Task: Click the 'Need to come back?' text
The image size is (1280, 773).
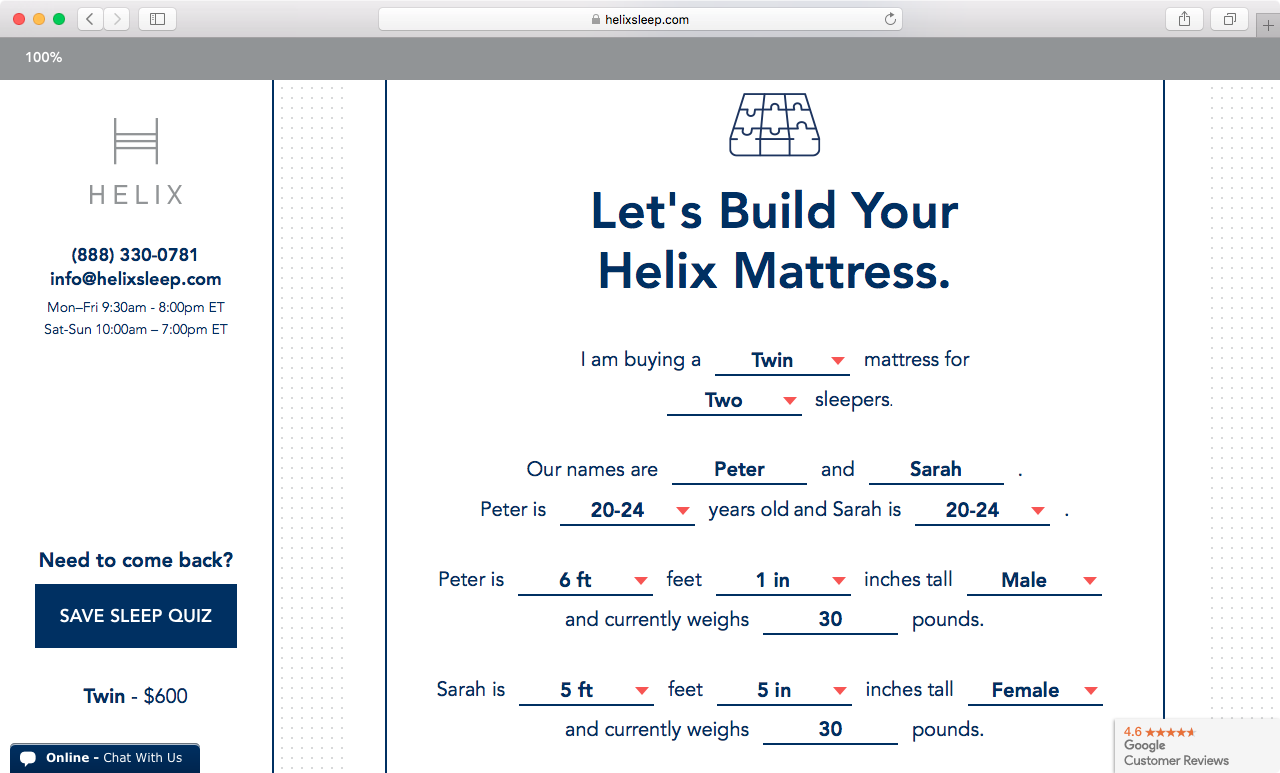Action: (x=136, y=560)
